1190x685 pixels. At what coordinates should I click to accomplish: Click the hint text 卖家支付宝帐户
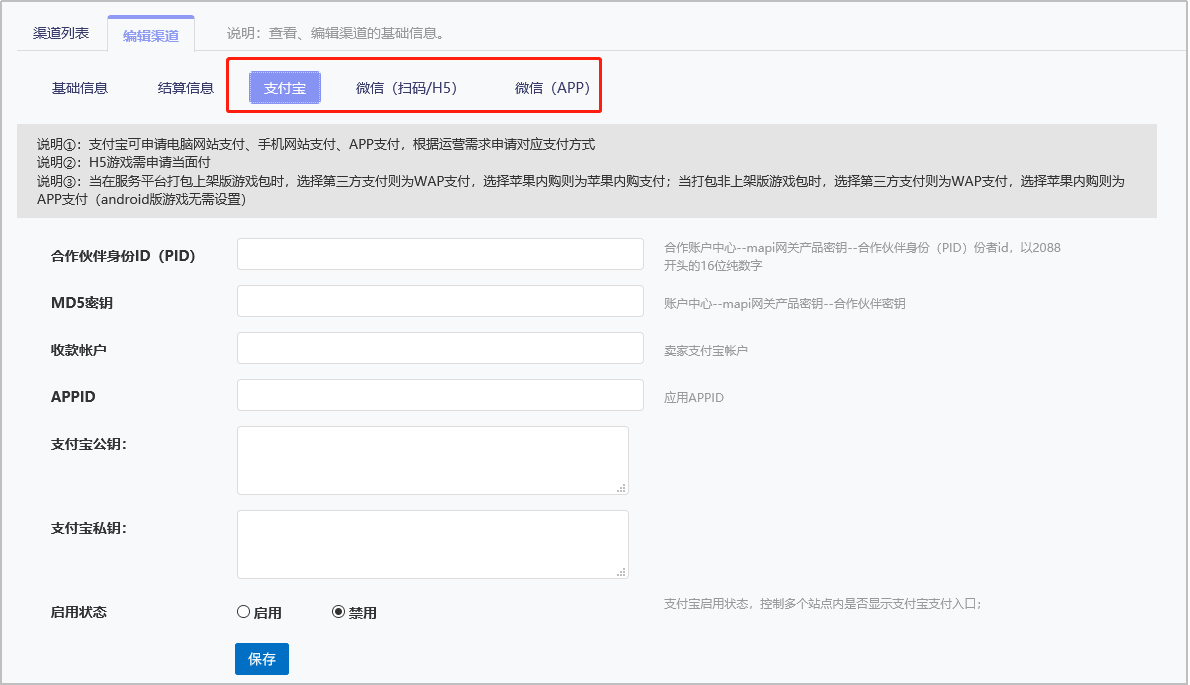[x=706, y=350]
